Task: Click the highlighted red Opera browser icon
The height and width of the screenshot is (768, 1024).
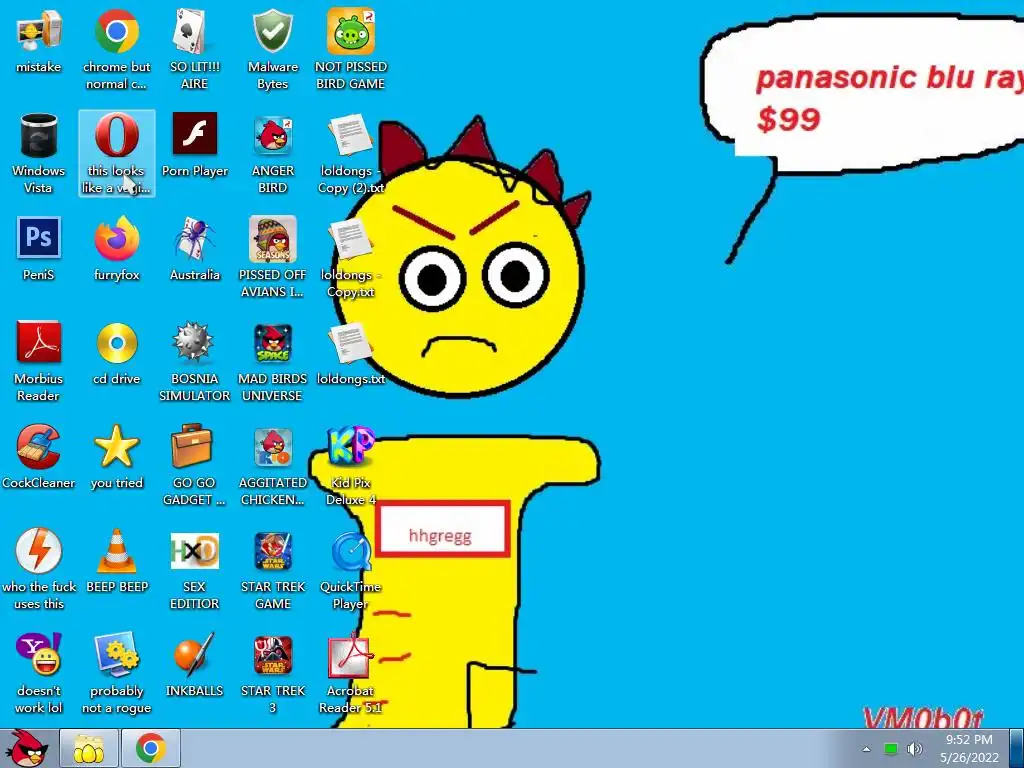Action: (x=116, y=136)
